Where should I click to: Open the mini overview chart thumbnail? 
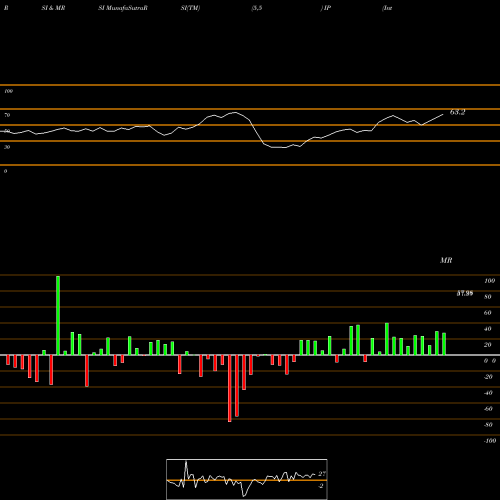(x=247, y=479)
